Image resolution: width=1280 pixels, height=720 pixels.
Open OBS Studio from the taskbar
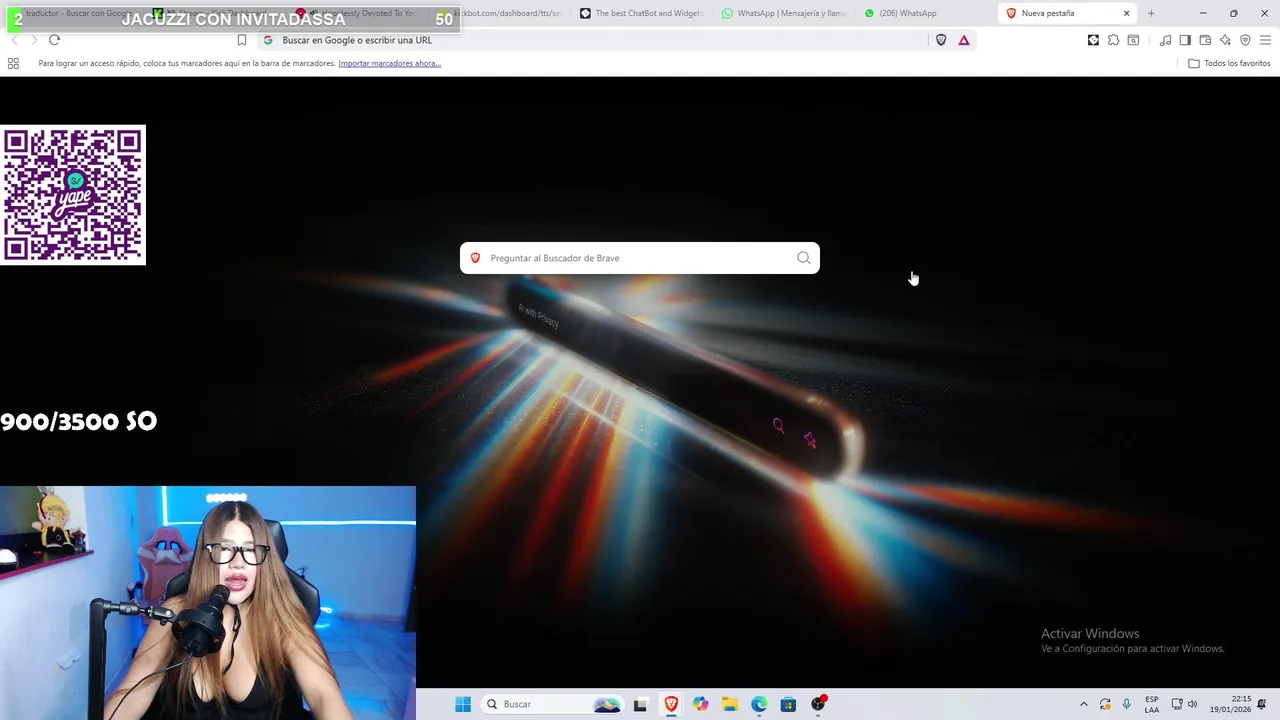pos(818,704)
